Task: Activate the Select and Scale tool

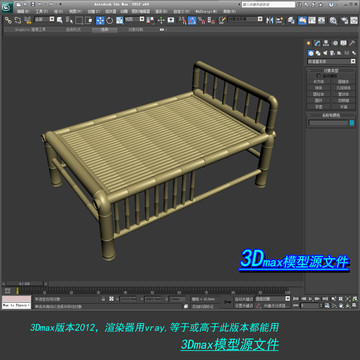Action: point(119,20)
